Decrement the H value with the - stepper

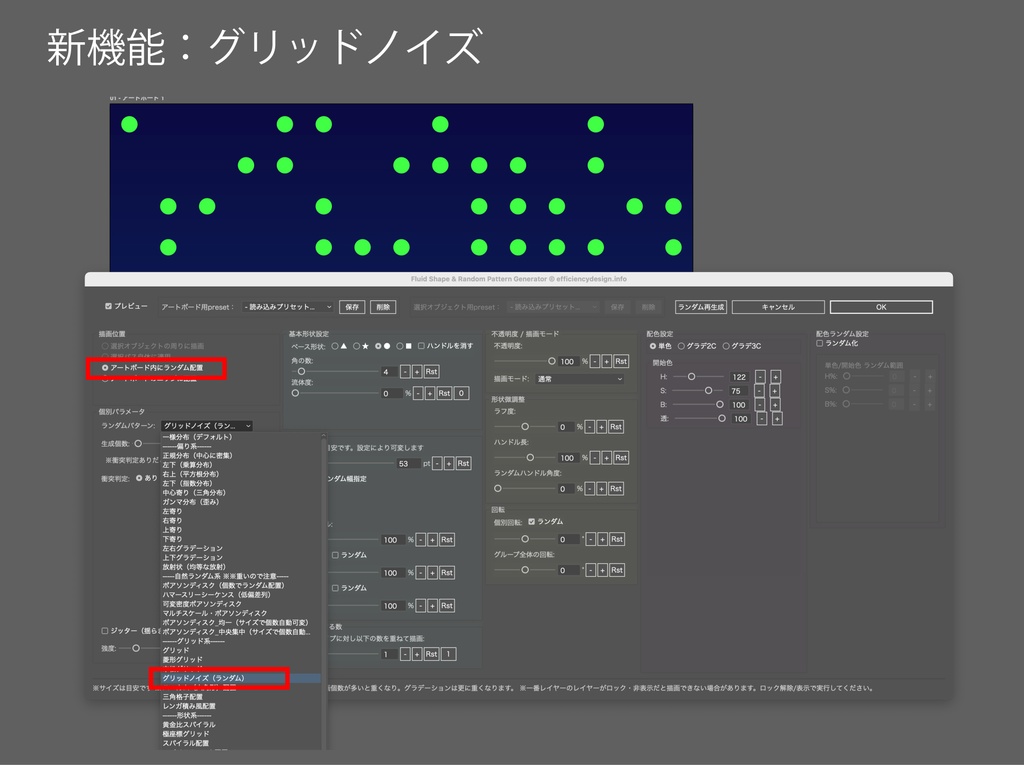coord(760,377)
